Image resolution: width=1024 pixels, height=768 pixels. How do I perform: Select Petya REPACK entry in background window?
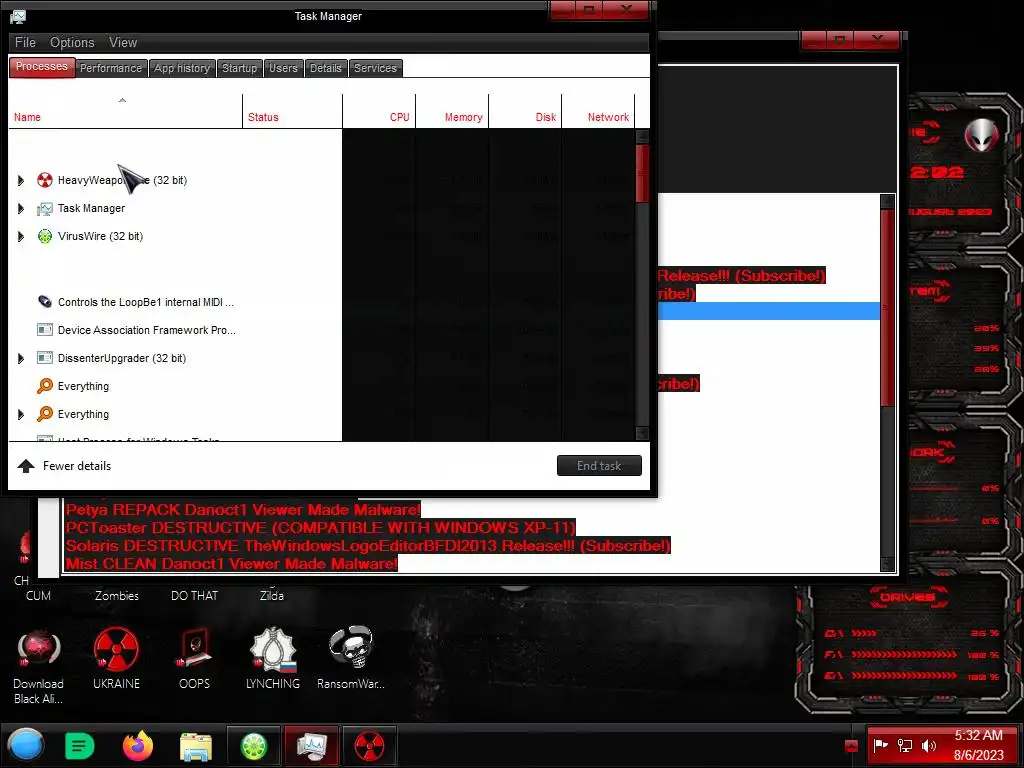click(243, 509)
